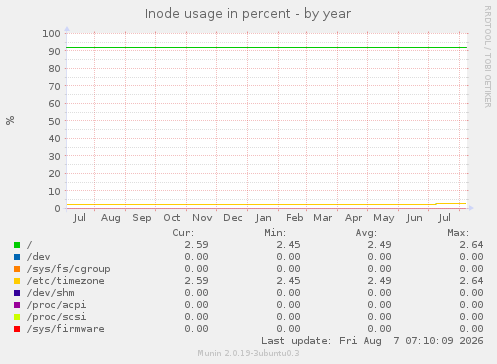Click the "Nov" label on the x-axis
This screenshot has height=364, width=497.
pyautogui.click(x=202, y=218)
